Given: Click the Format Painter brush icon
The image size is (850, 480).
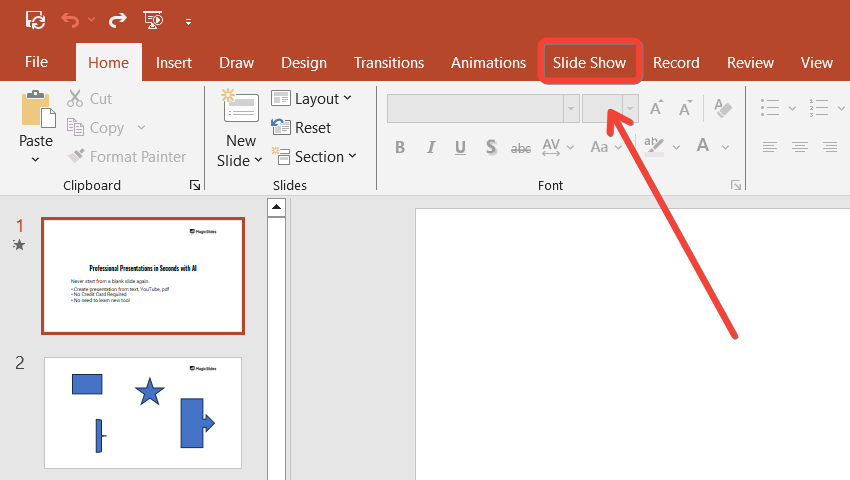Looking at the screenshot, I should 76,157.
